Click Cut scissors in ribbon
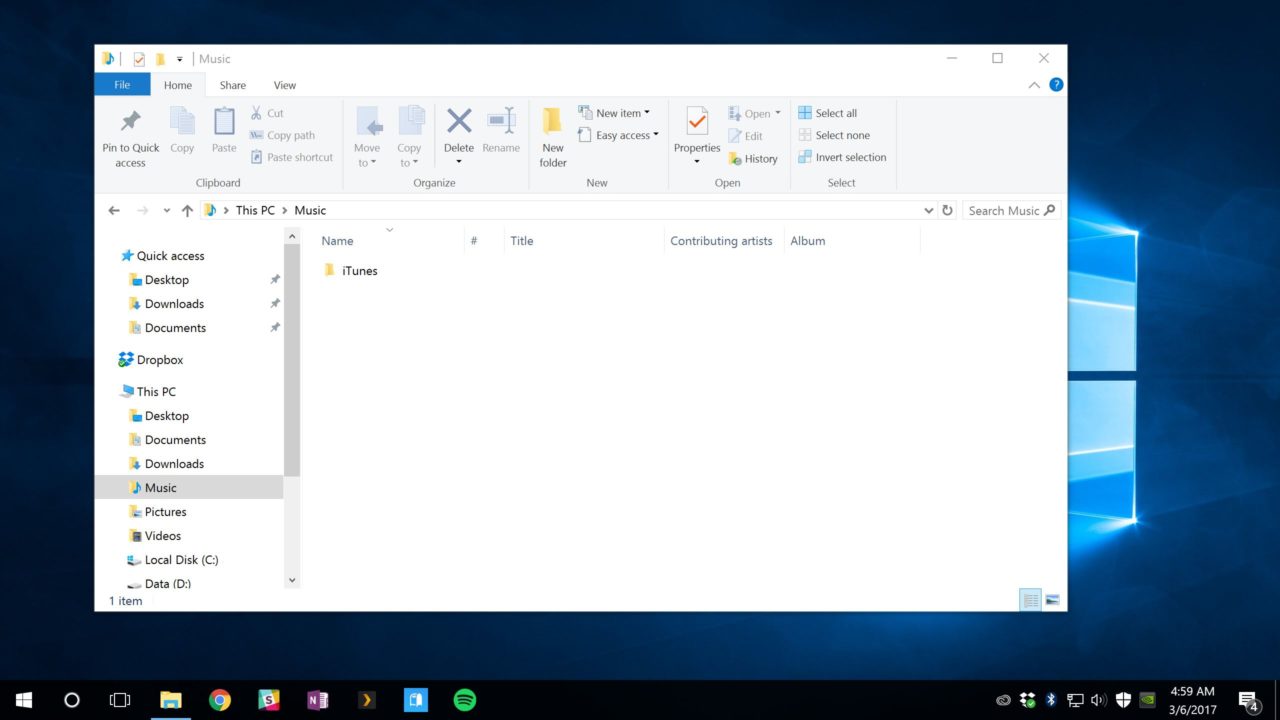Image resolution: width=1280 pixels, height=720 pixels. (x=267, y=113)
